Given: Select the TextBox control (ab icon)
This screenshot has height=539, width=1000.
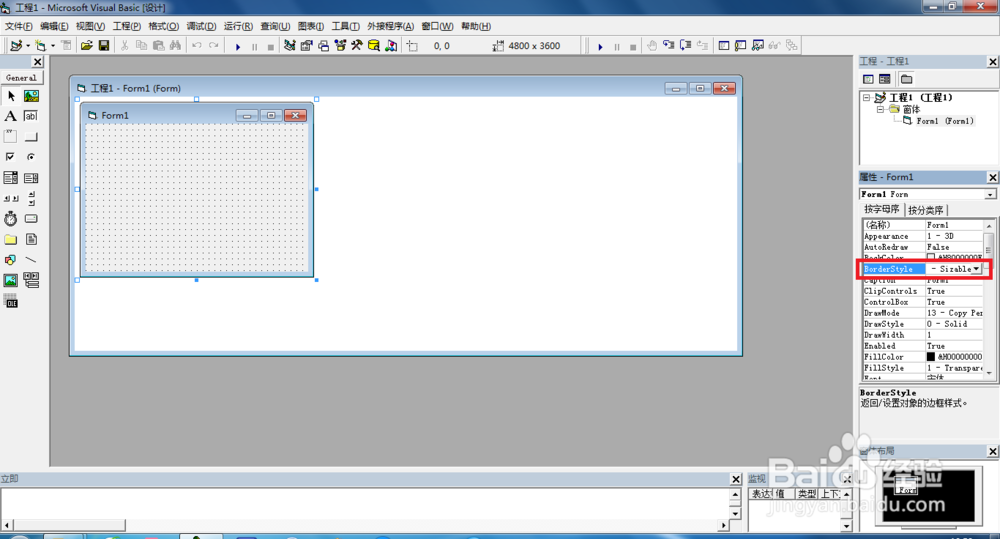Looking at the screenshot, I should click(31, 116).
